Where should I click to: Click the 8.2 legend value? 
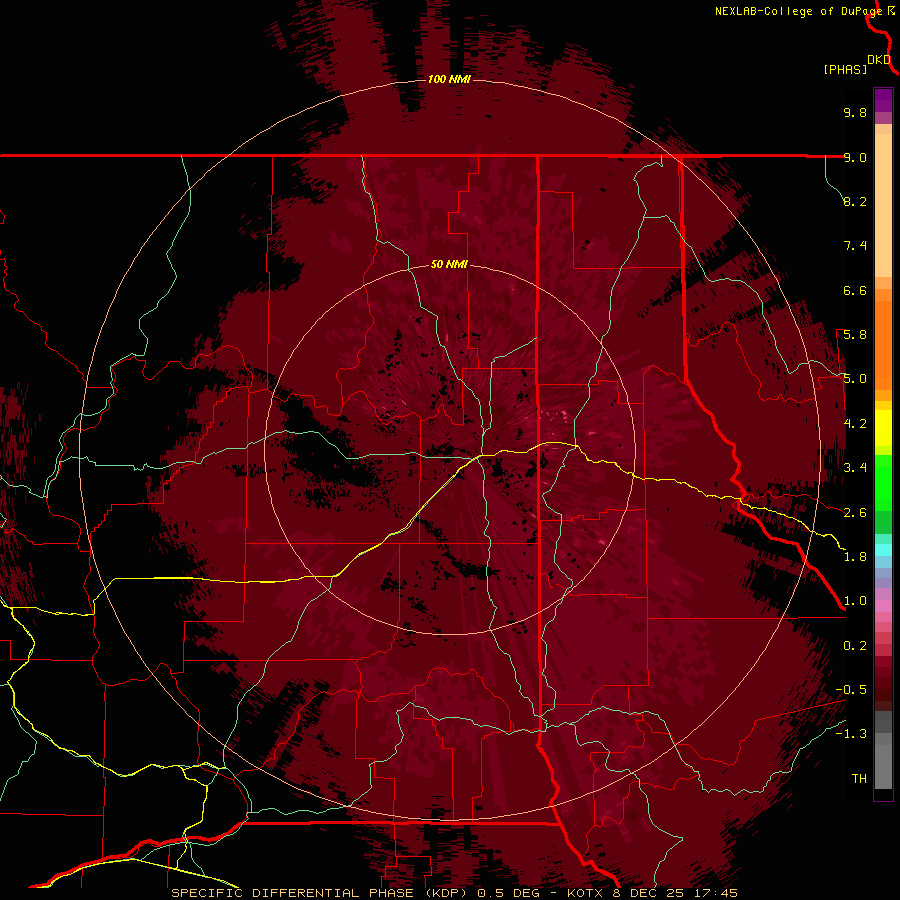coord(855,201)
